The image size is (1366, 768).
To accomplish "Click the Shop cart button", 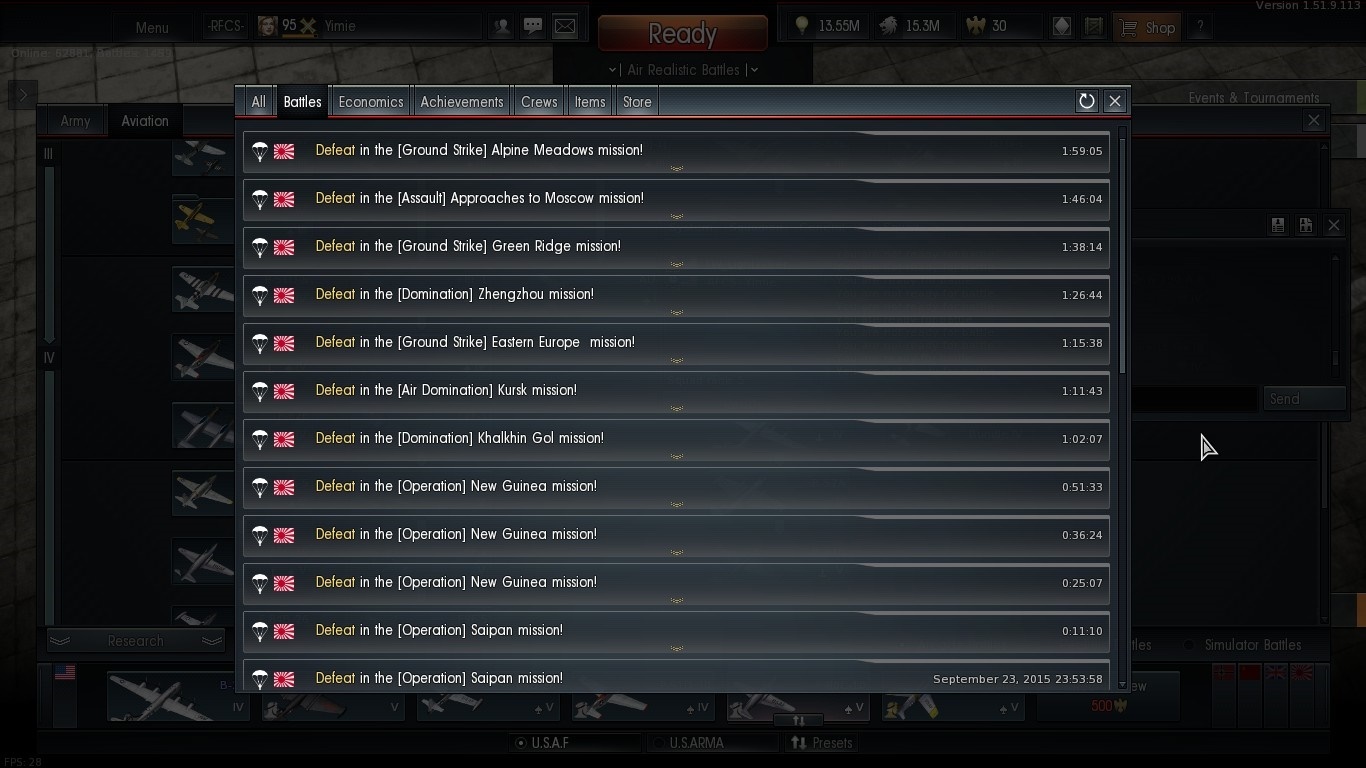I will click(x=1148, y=27).
